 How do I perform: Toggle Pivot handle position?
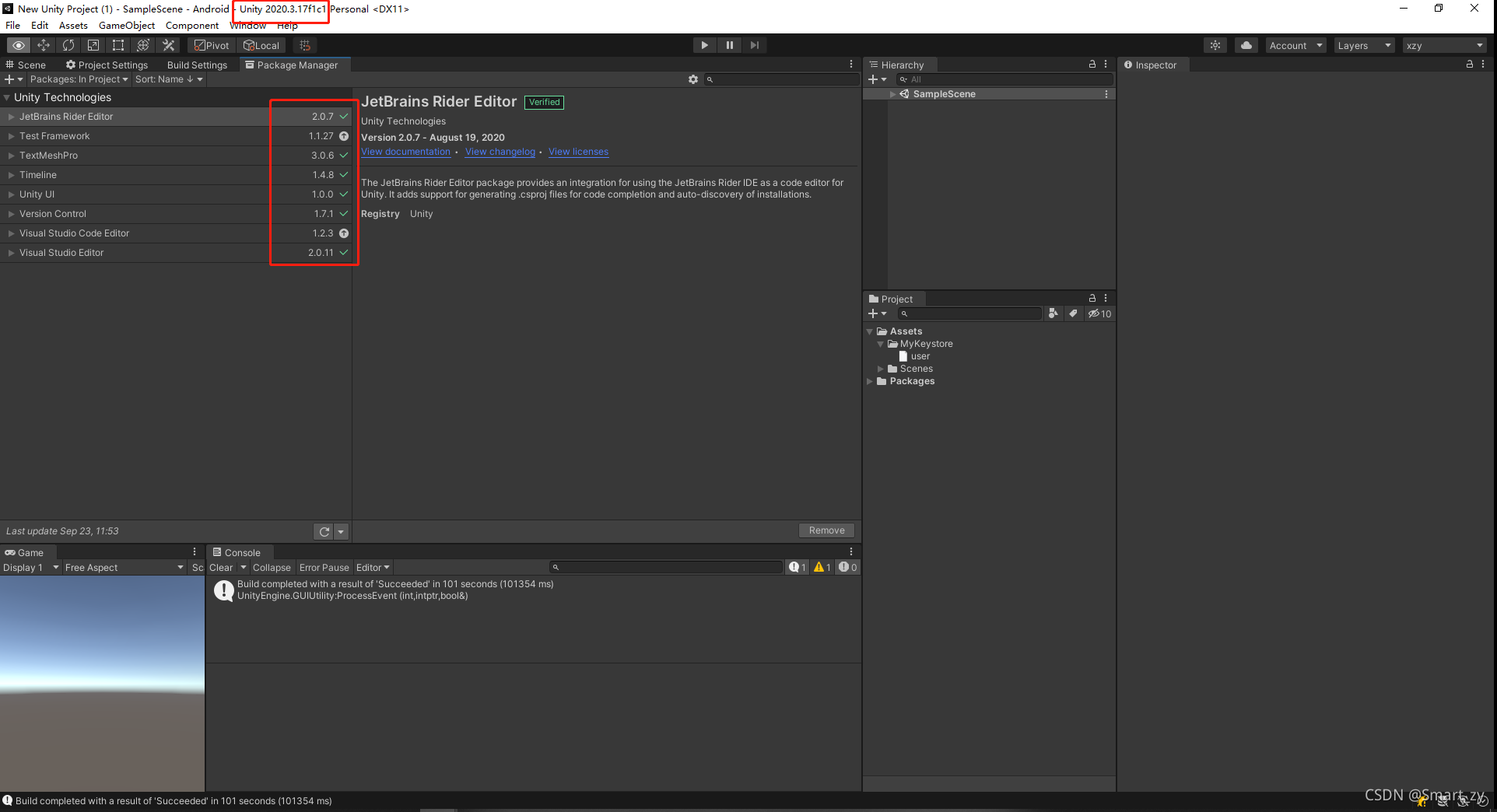pyautogui.click(x=212, y=45)
